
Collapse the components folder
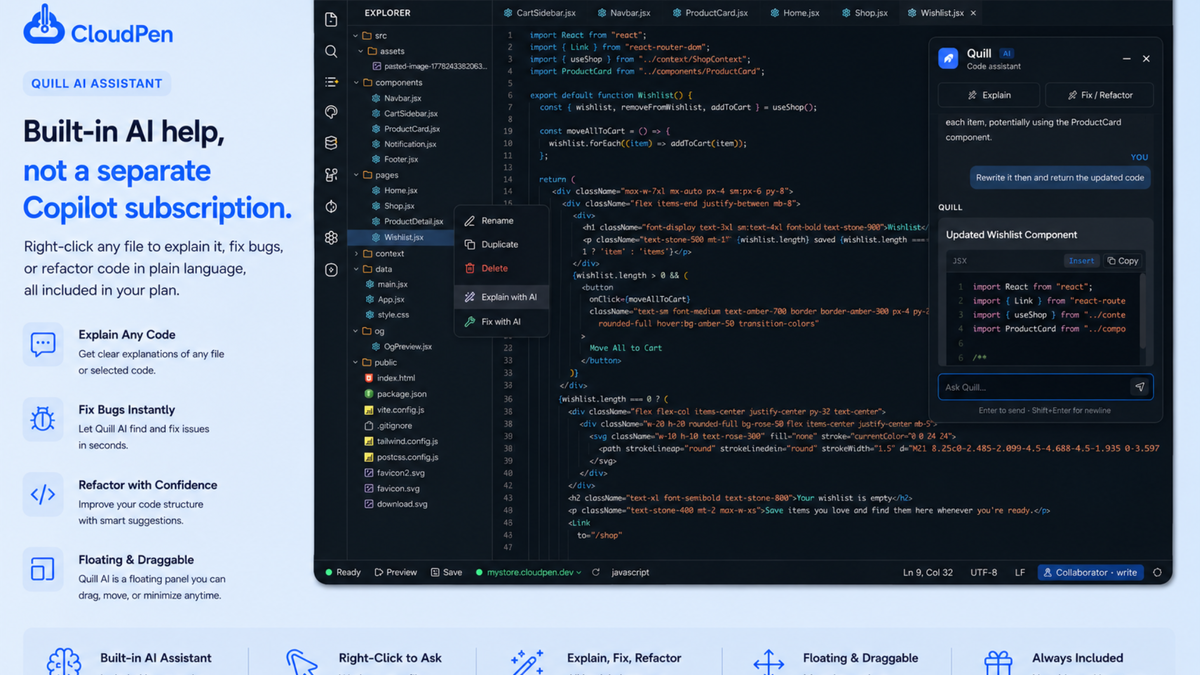(x=355, y=82)
